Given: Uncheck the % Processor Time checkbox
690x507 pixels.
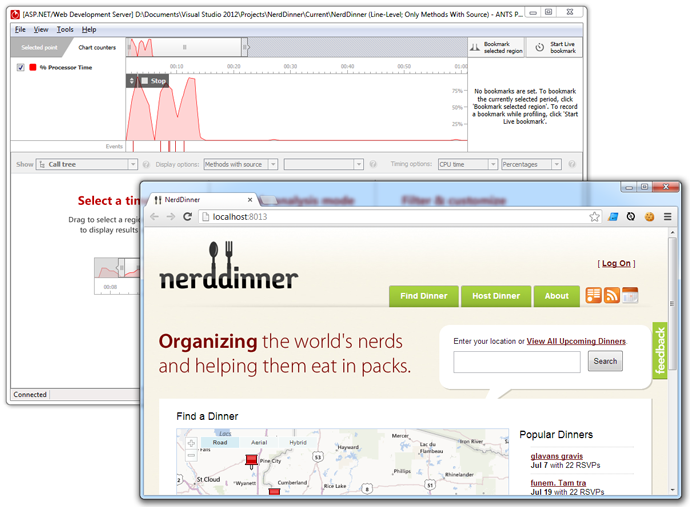Looking at the screenshot, I should (x=21, y=67).
